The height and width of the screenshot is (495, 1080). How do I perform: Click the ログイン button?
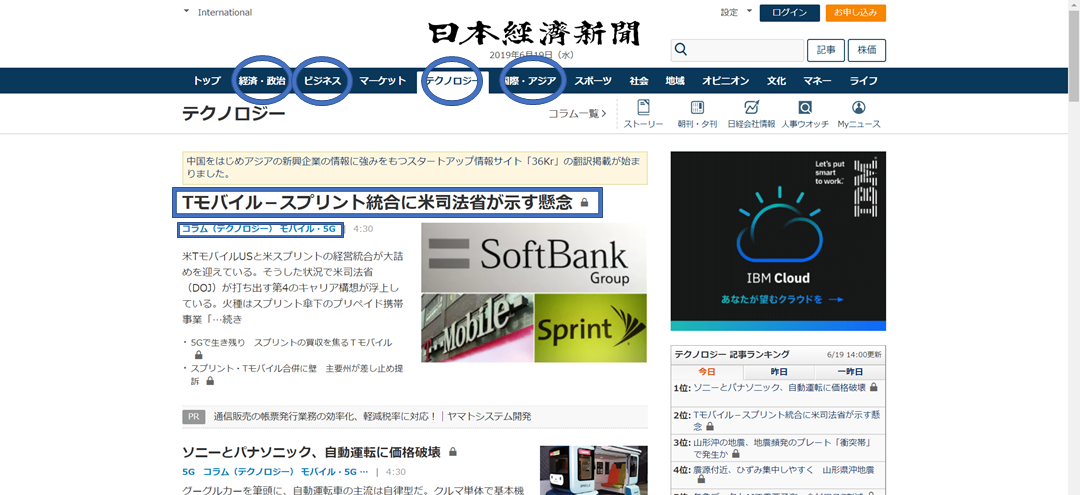(x=789, y=13)
